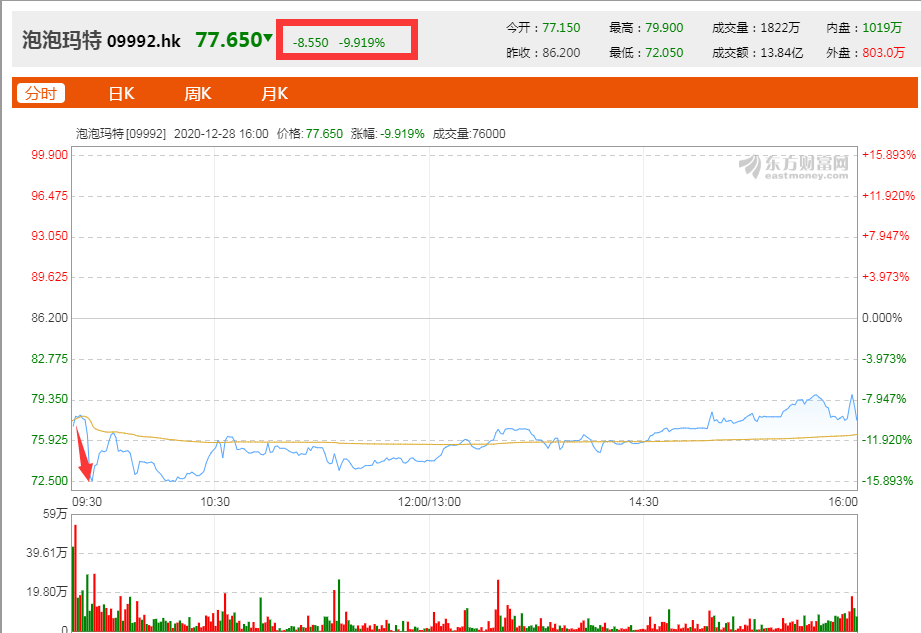
Task: Click the 16:00 time axis label
Action: pos(843,502)
